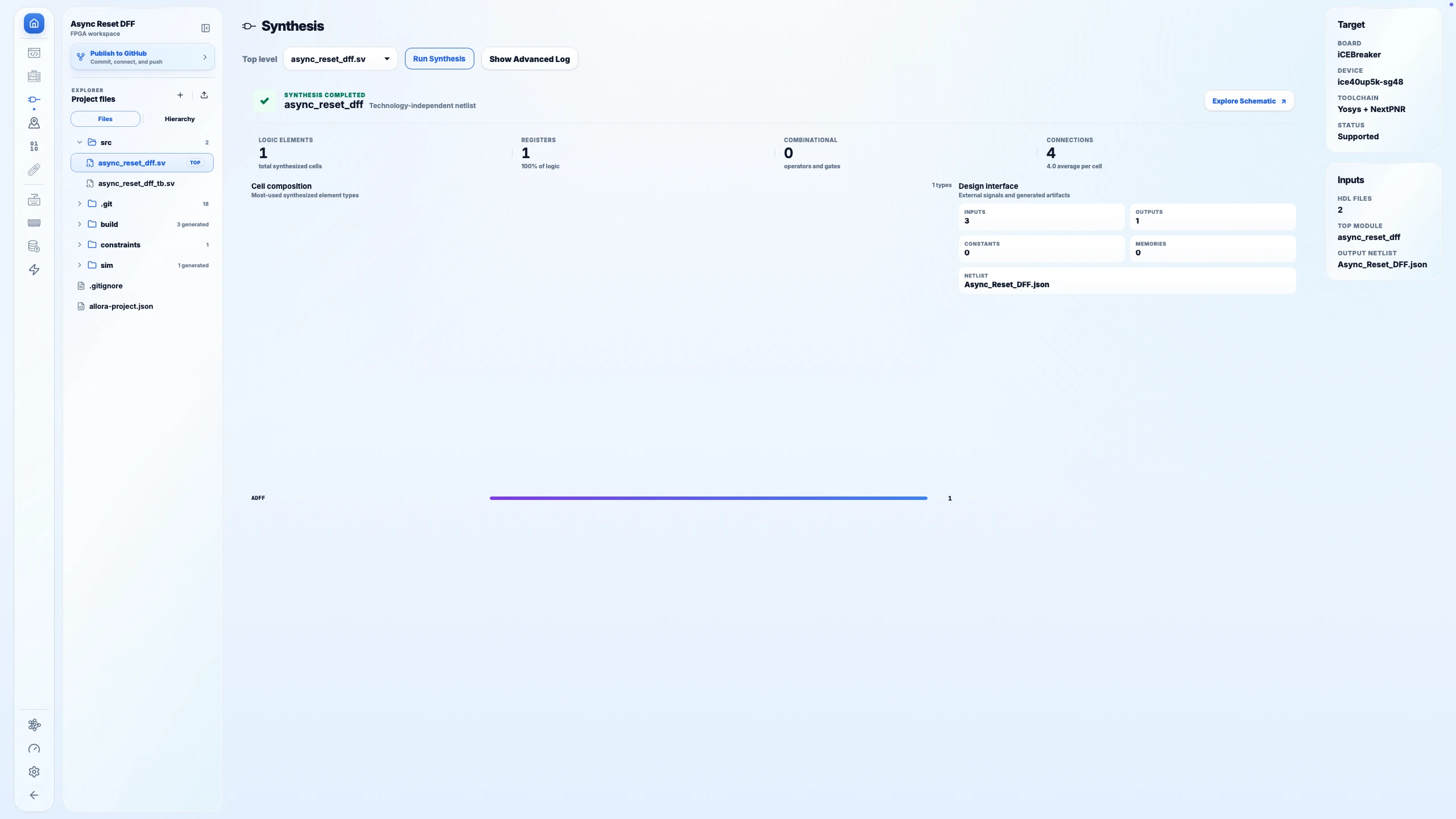Open Publish to GitHub panel
Image resolution: width=1456 pixels, height=819 pixels.
click(142, 57)
